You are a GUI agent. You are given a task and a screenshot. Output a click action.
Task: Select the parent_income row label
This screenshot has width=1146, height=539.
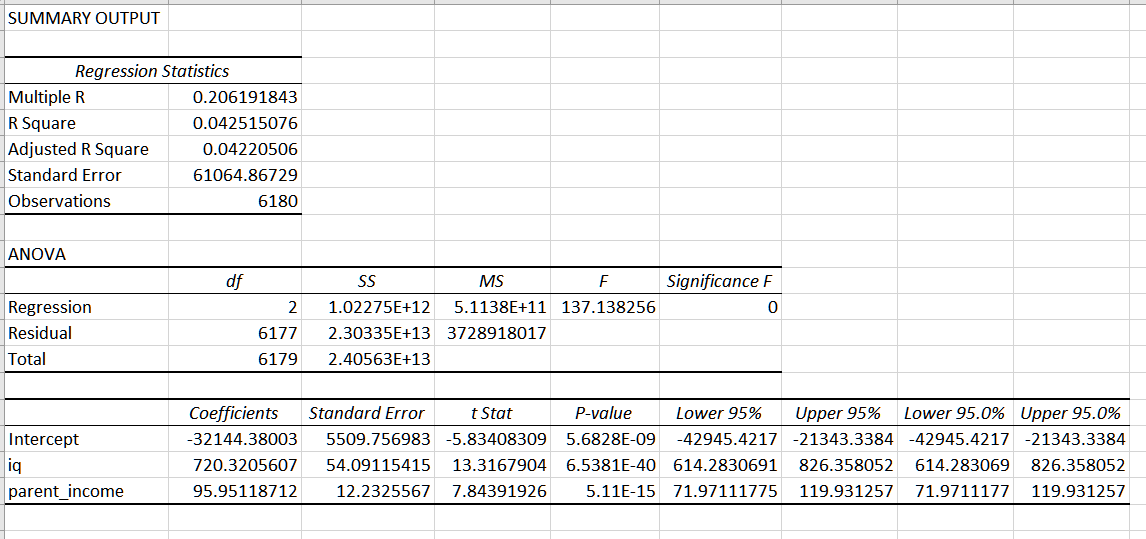pos(87,491)
